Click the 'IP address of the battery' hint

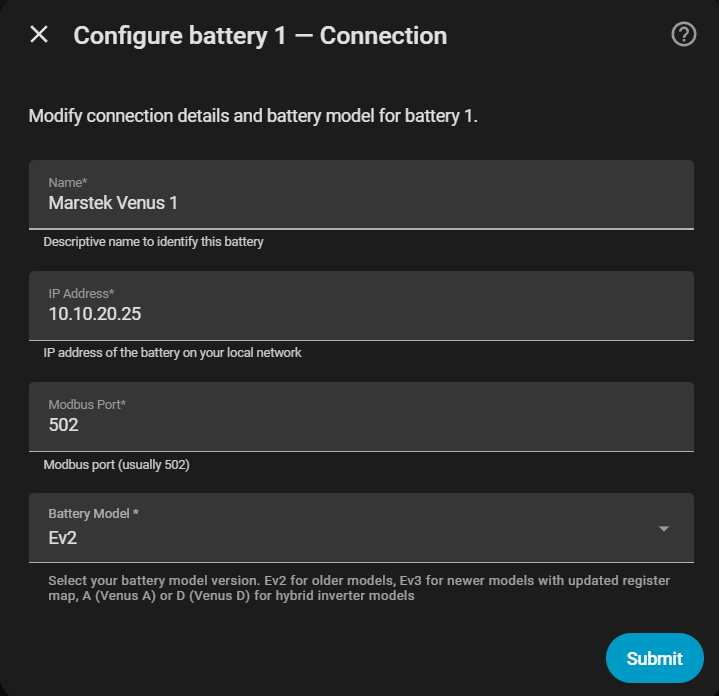172,353
